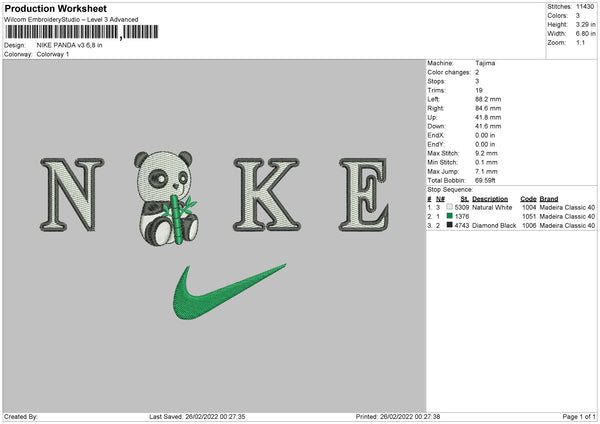
Task: Click the Stop Sequence heading
Action: click(x=450, y=190)
